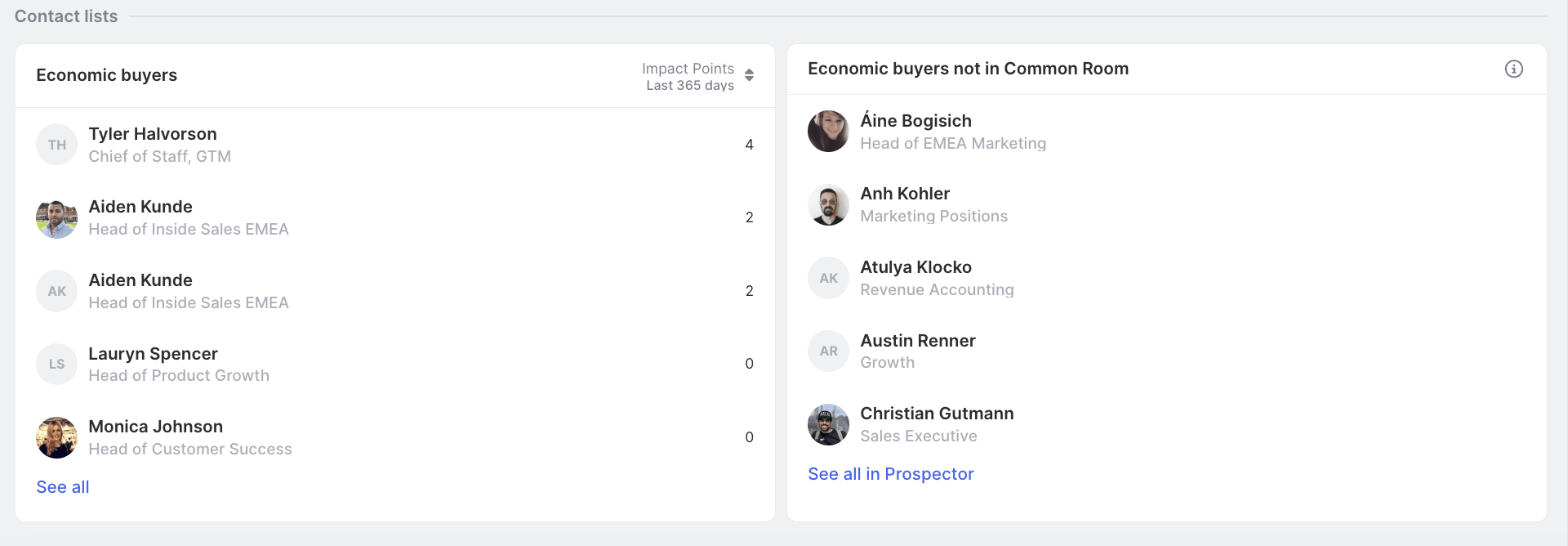
Task: Click Tyler Halvorson's TH avatar
Action: click(x=56, y=145)
